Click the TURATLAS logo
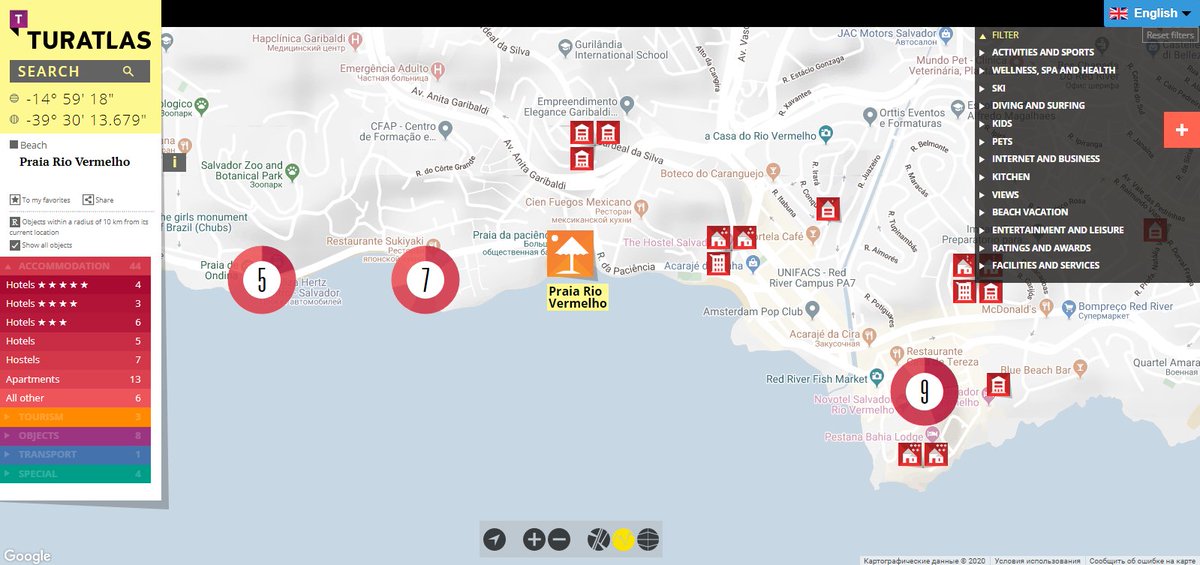1200x565 pixels. pyautogui.click(x=80, y=30)
